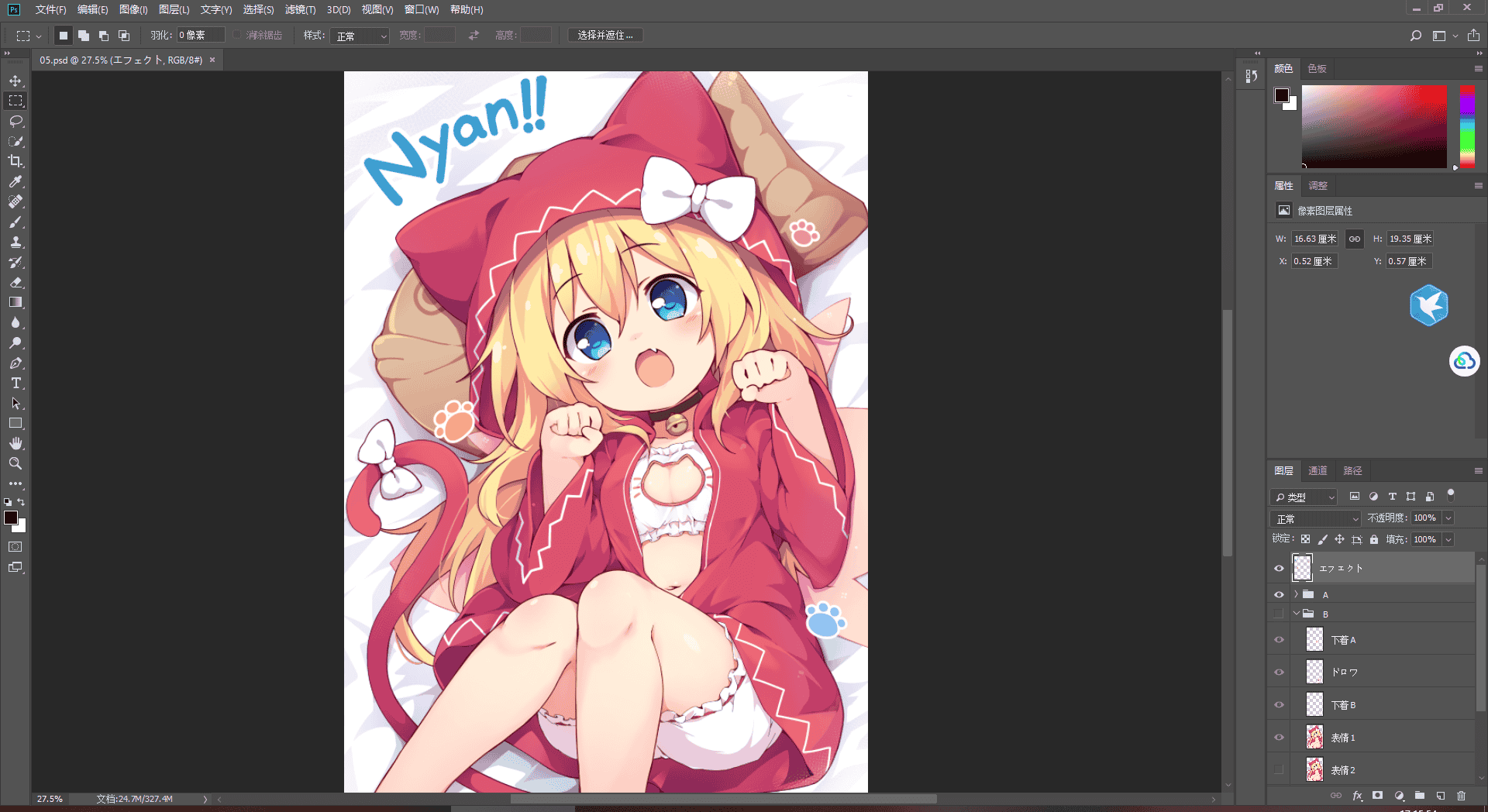Select the Zoom tool
The image size is (1488, 812).
tap(15, 463)
